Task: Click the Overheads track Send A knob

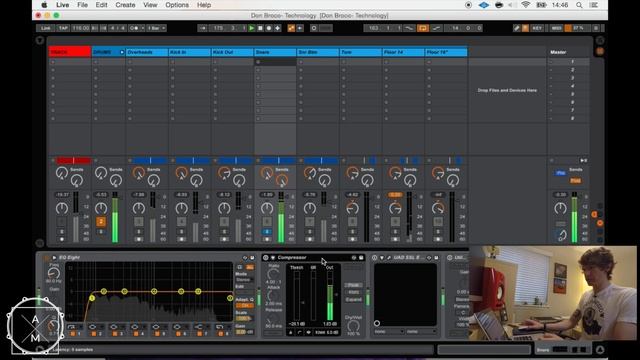Action: [x=139, y=173]
